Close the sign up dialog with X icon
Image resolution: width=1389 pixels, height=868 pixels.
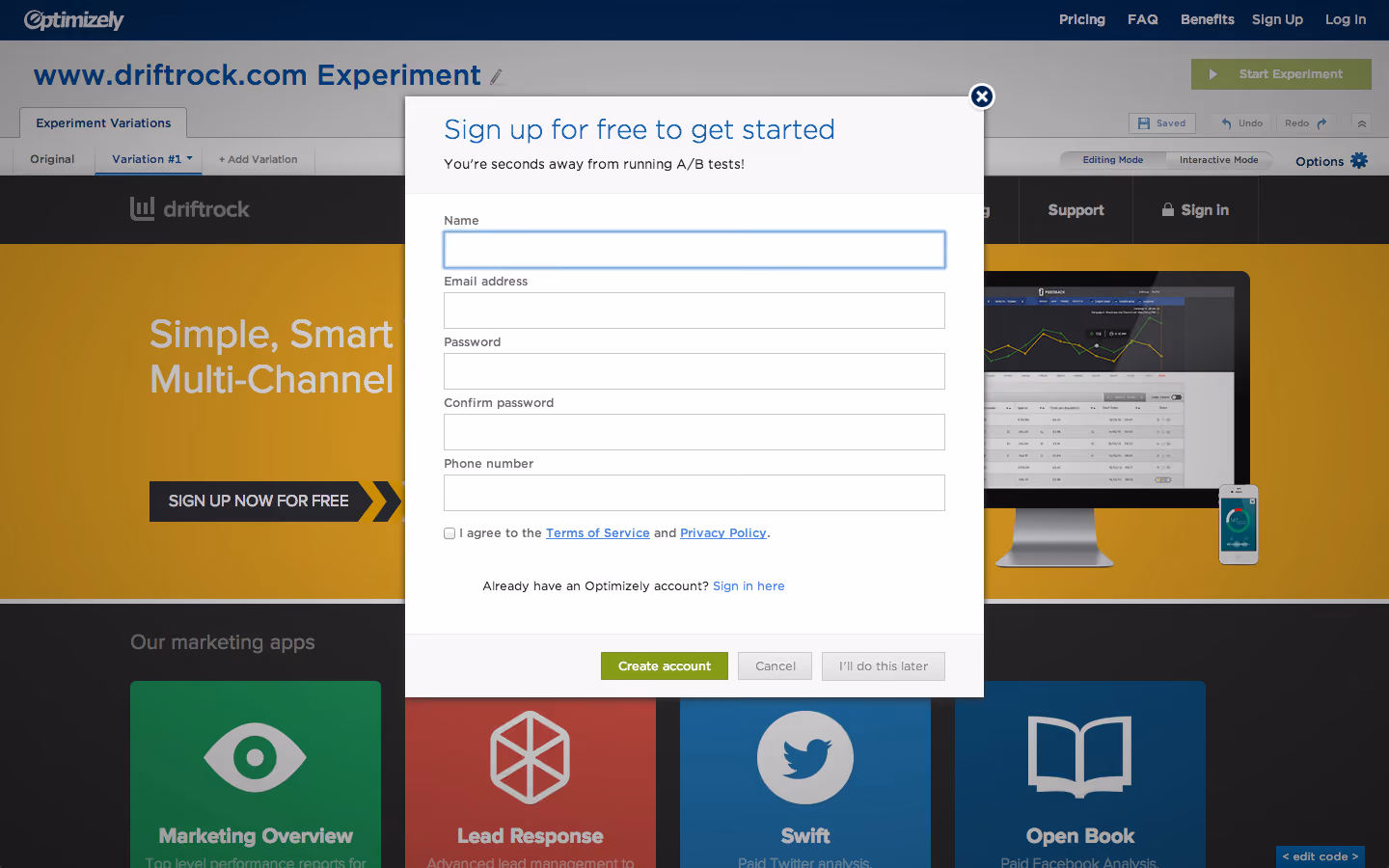(x=982, y=96)
